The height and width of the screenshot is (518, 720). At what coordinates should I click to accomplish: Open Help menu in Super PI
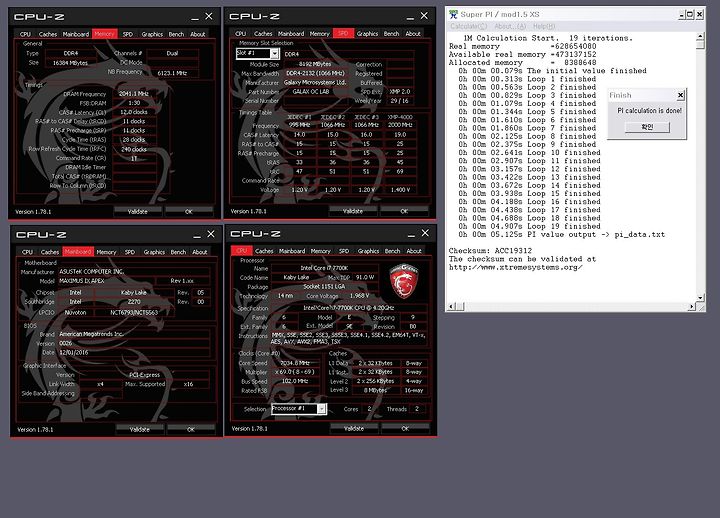click(x=544, y=26)
